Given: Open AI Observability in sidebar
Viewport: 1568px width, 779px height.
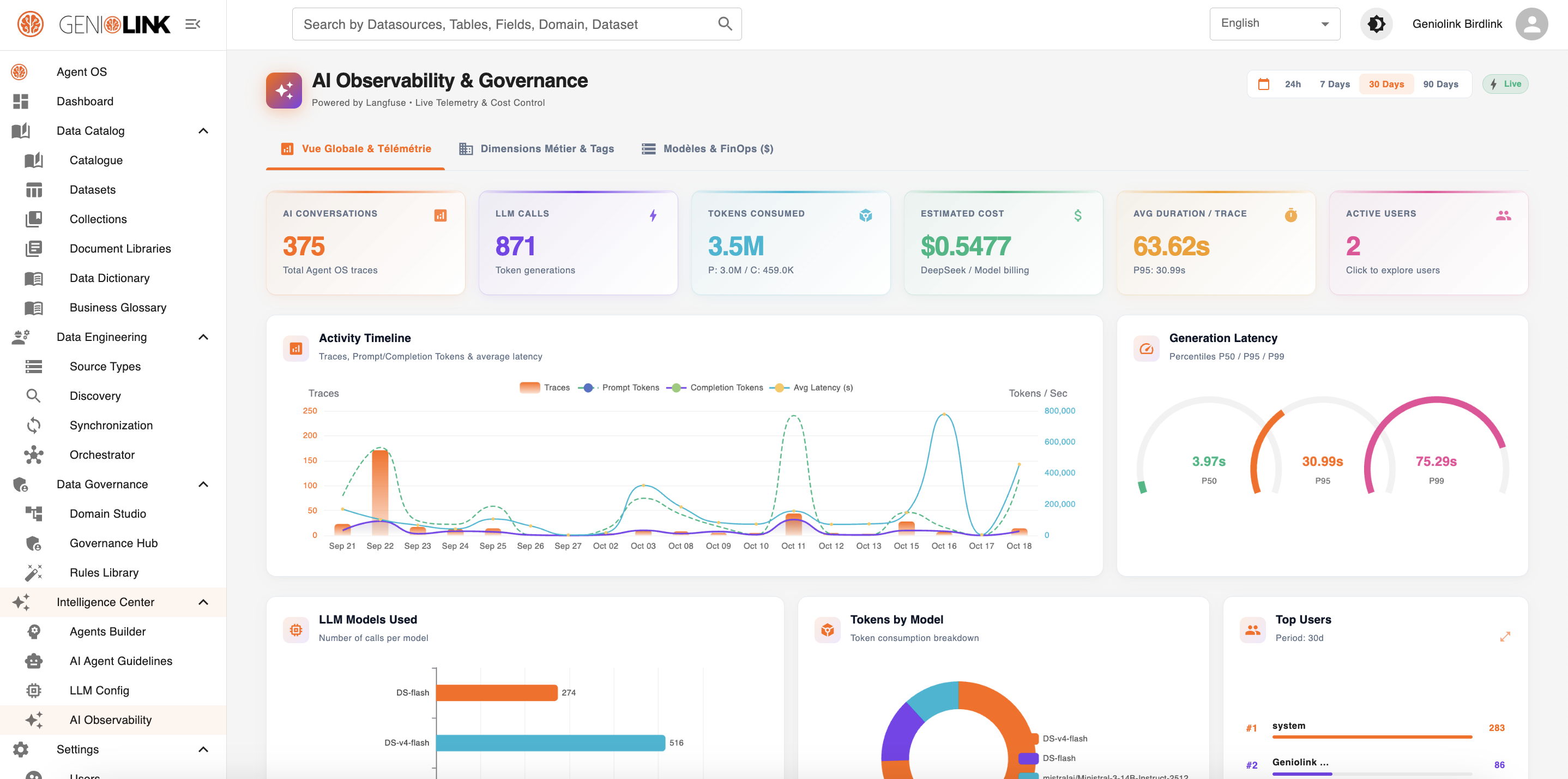Looking at the screenshot, I should point(113,720).
